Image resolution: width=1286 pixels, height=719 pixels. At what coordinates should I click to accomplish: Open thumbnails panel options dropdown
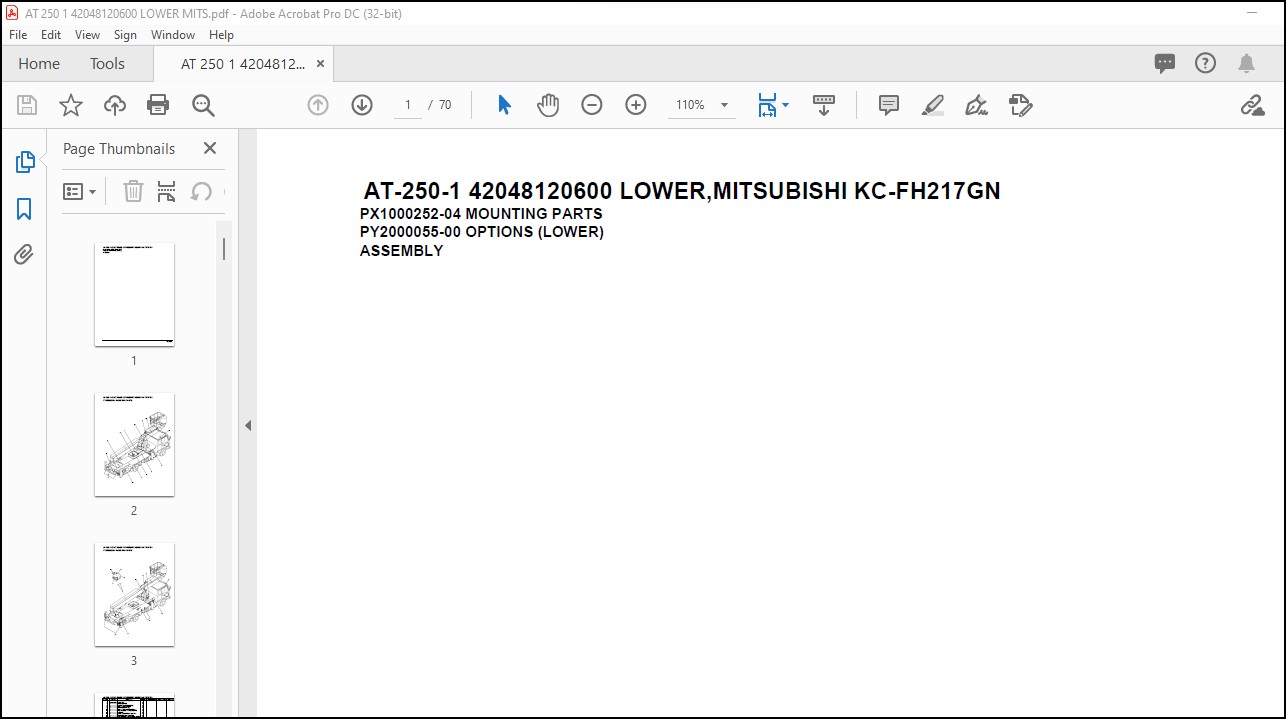coord(80,191)
